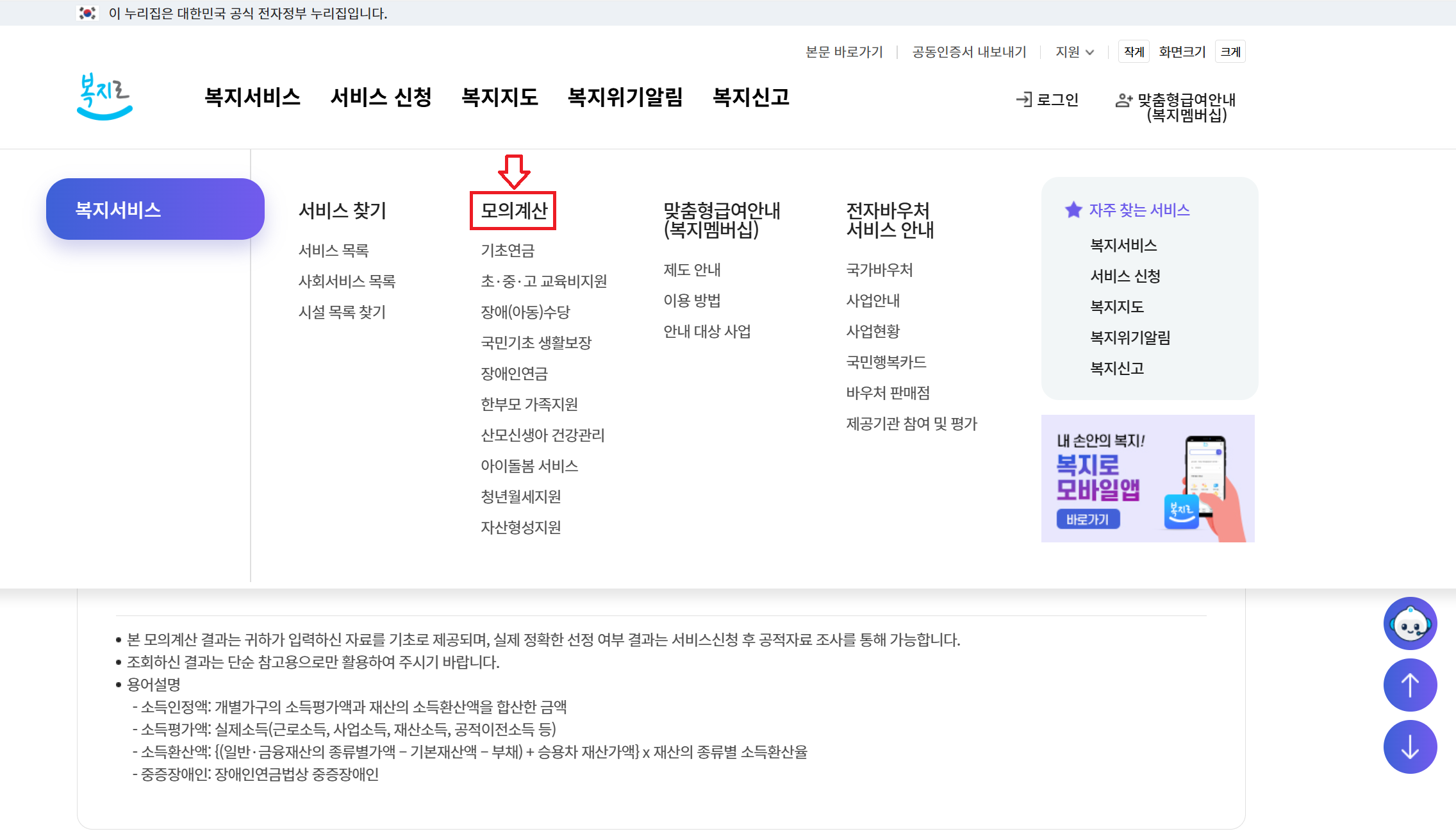1456x836 pixels.
Task: Open the chatbot assistant icon
Action: pos(1409,624)
